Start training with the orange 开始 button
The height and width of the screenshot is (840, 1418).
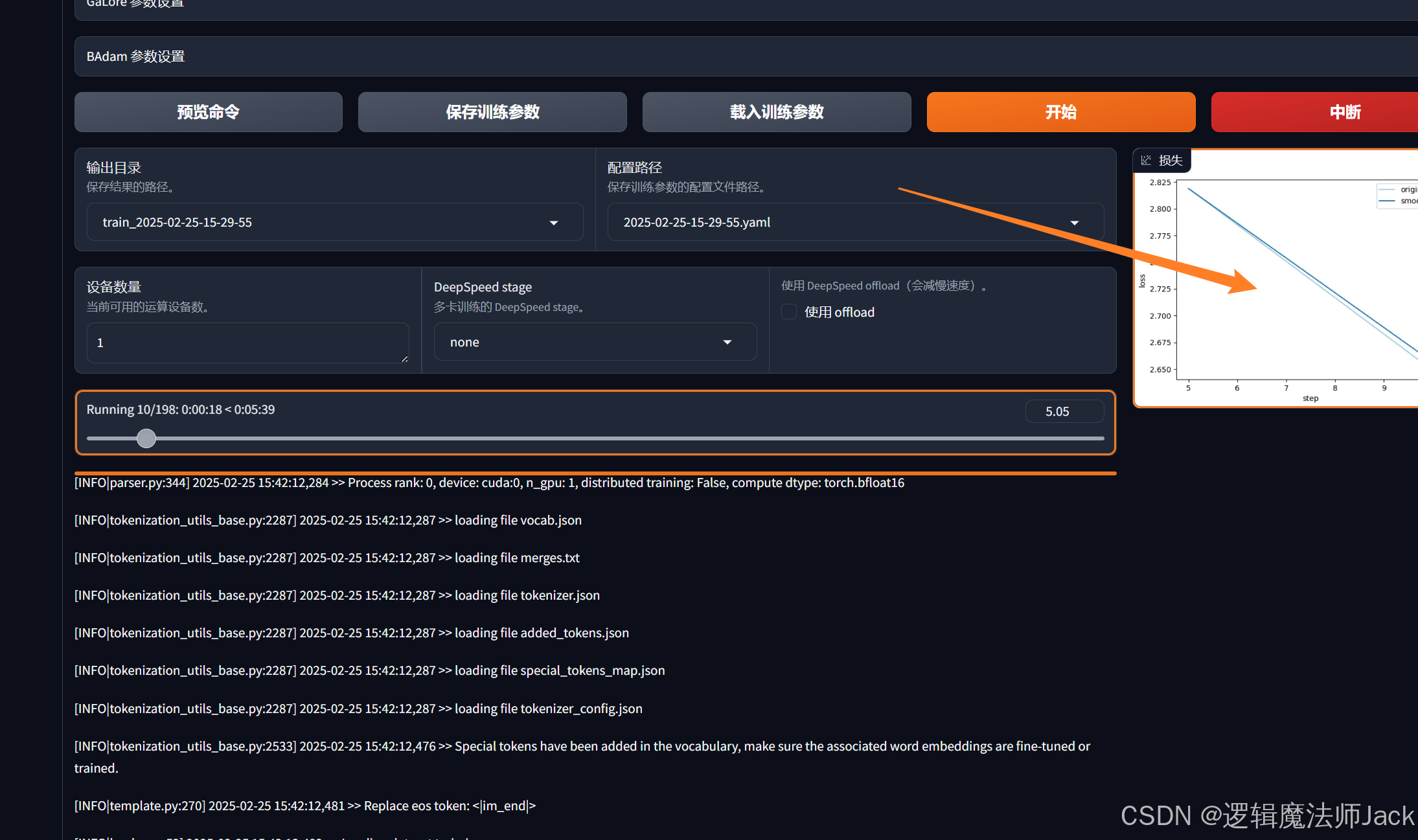point(1060,112)
